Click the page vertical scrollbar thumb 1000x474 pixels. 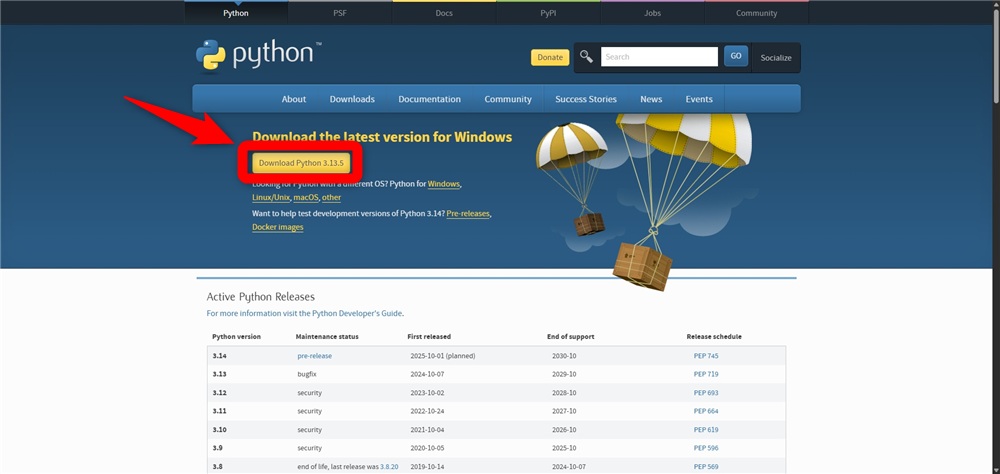click(x=995, y=54)
